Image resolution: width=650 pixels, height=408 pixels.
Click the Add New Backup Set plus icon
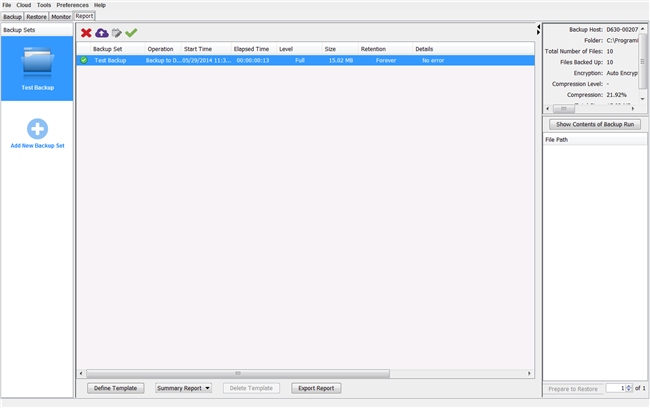(37, 129)
